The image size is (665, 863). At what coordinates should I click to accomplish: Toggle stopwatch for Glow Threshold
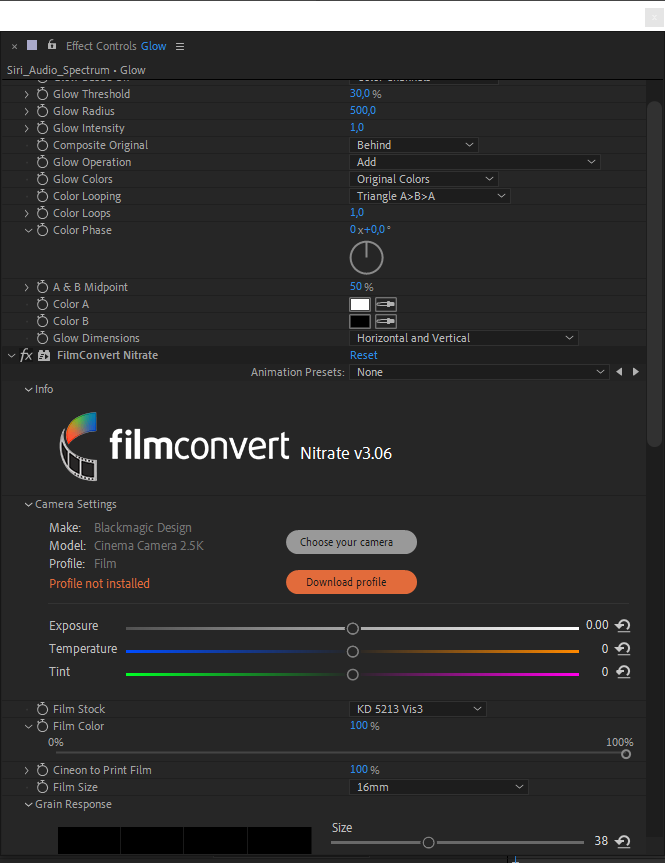click(x=42, y=94)
